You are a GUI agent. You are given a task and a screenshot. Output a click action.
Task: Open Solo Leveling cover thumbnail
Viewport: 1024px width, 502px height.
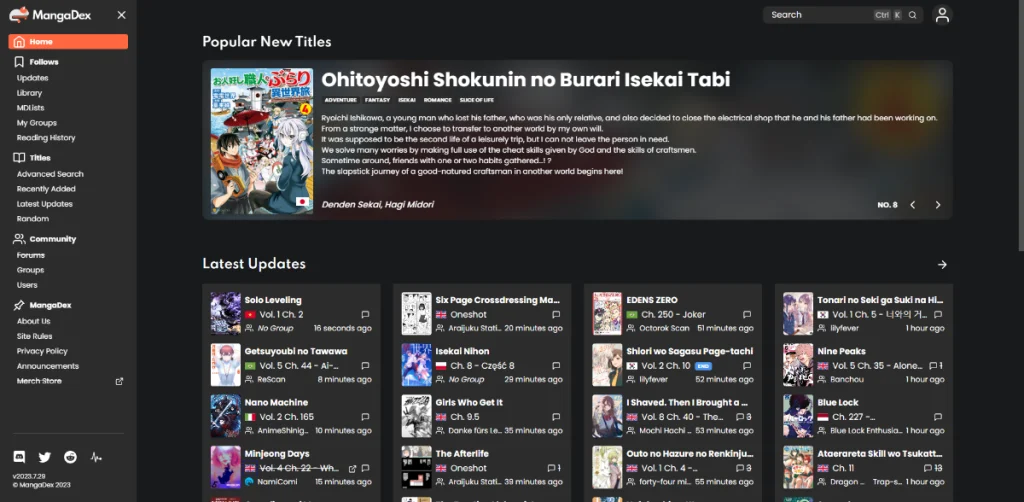point(225,314)
